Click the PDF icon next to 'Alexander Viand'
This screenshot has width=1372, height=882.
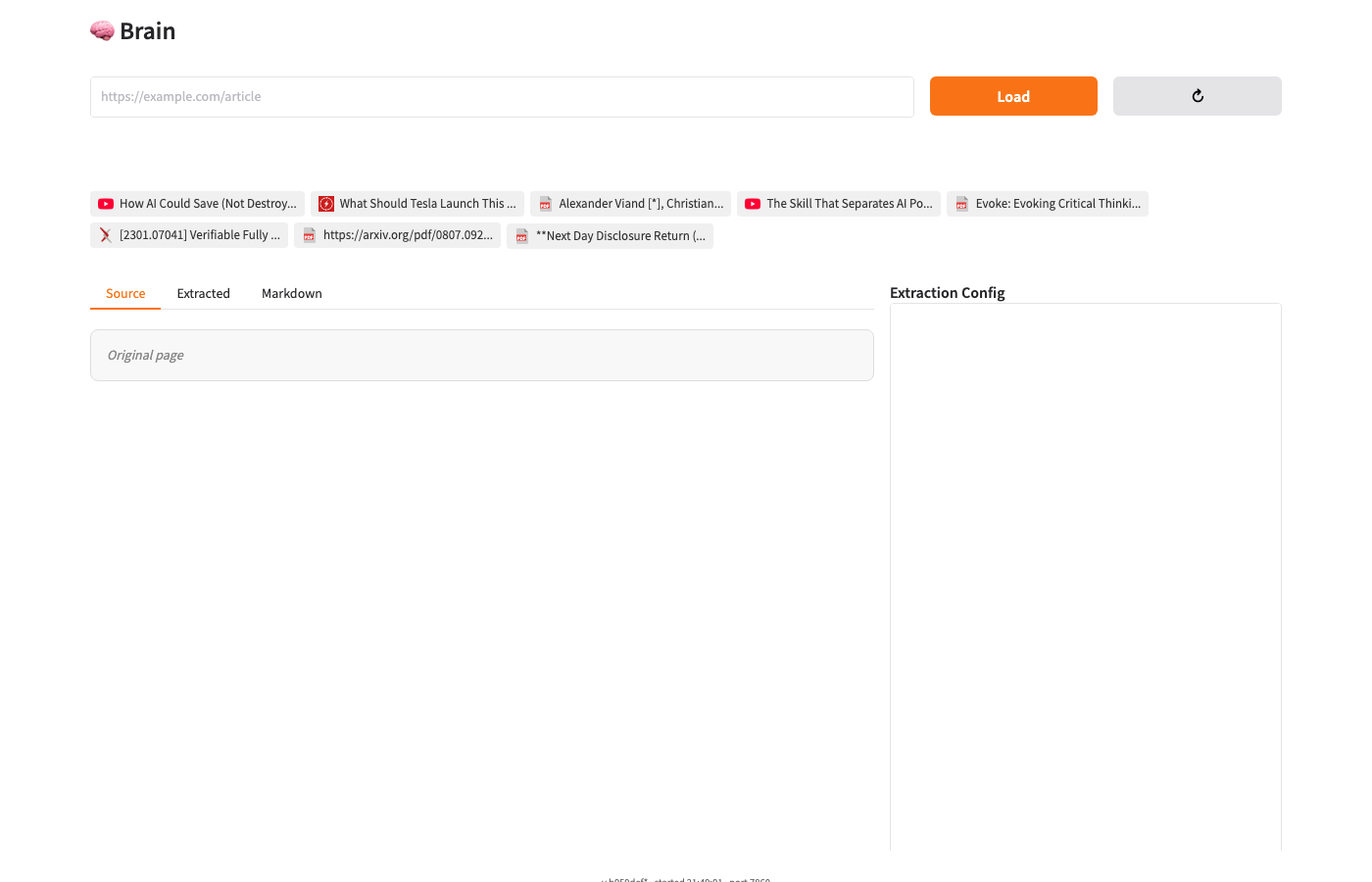(x=546, y=204)
